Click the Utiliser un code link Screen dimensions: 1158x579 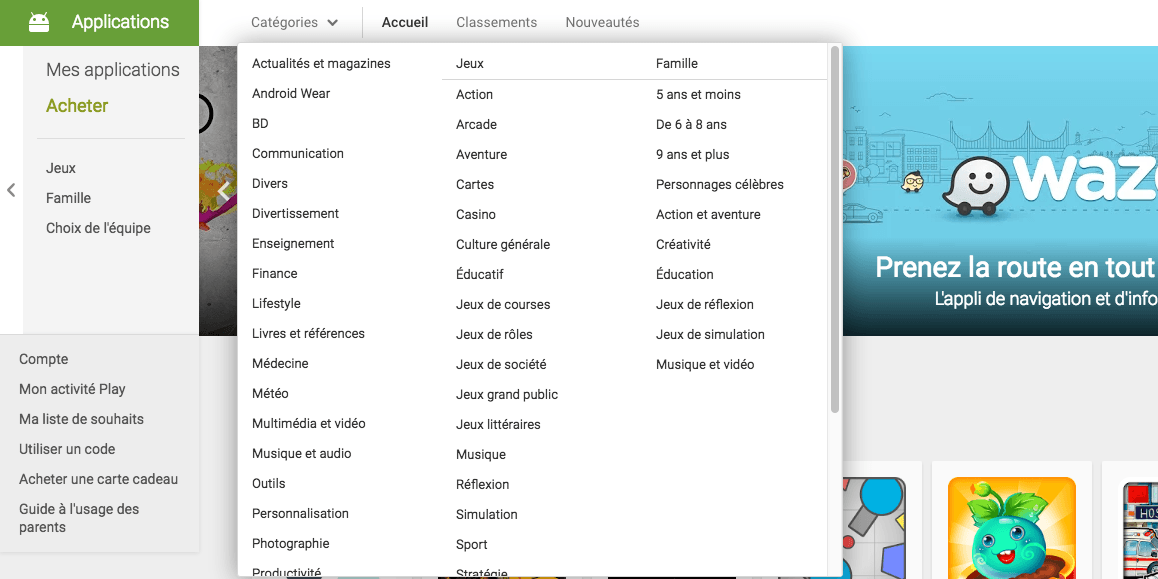pos(67,449)
